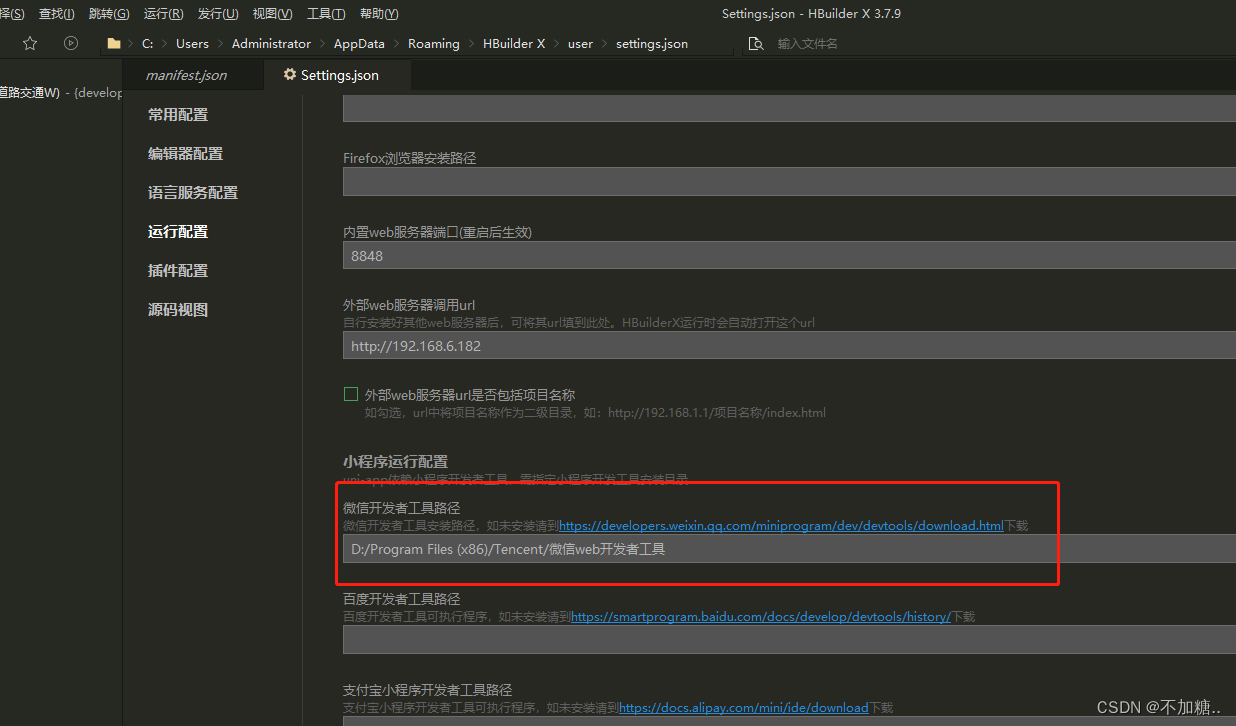This screenshot has height=726, width=1236.
Task: Click the star bookmark icon
Action: pos(30,43)
